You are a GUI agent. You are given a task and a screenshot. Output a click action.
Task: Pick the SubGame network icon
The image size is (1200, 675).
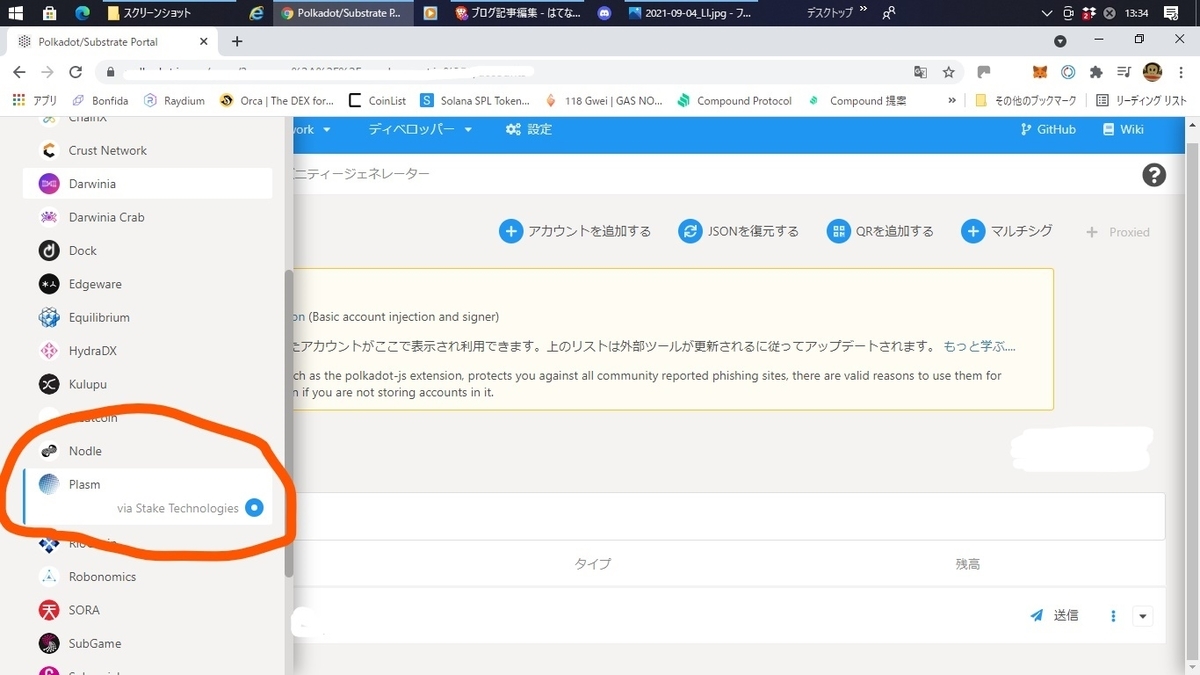[49, 643]
